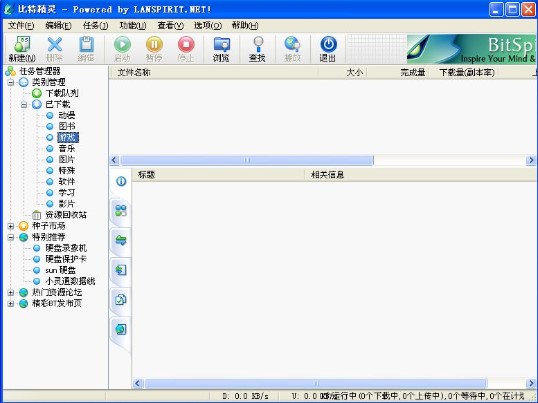The image size is (538, 403).
Task: Expand the 热门资源论坛 tree node
Action: coord(11,293)
